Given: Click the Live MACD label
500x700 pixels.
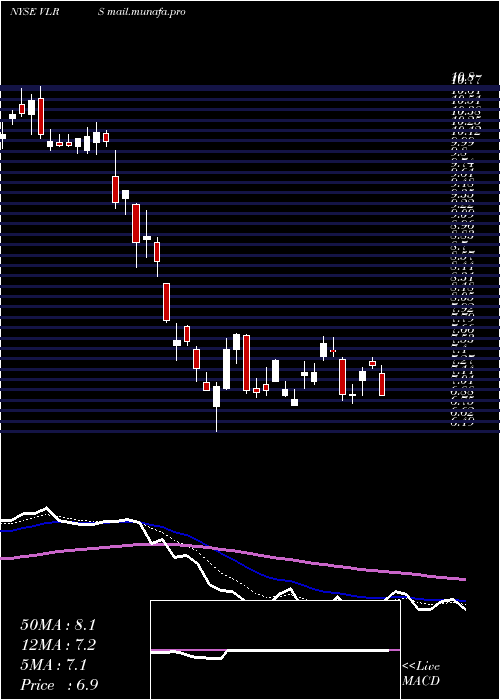Looking at the screenshot, I should 421,674.
